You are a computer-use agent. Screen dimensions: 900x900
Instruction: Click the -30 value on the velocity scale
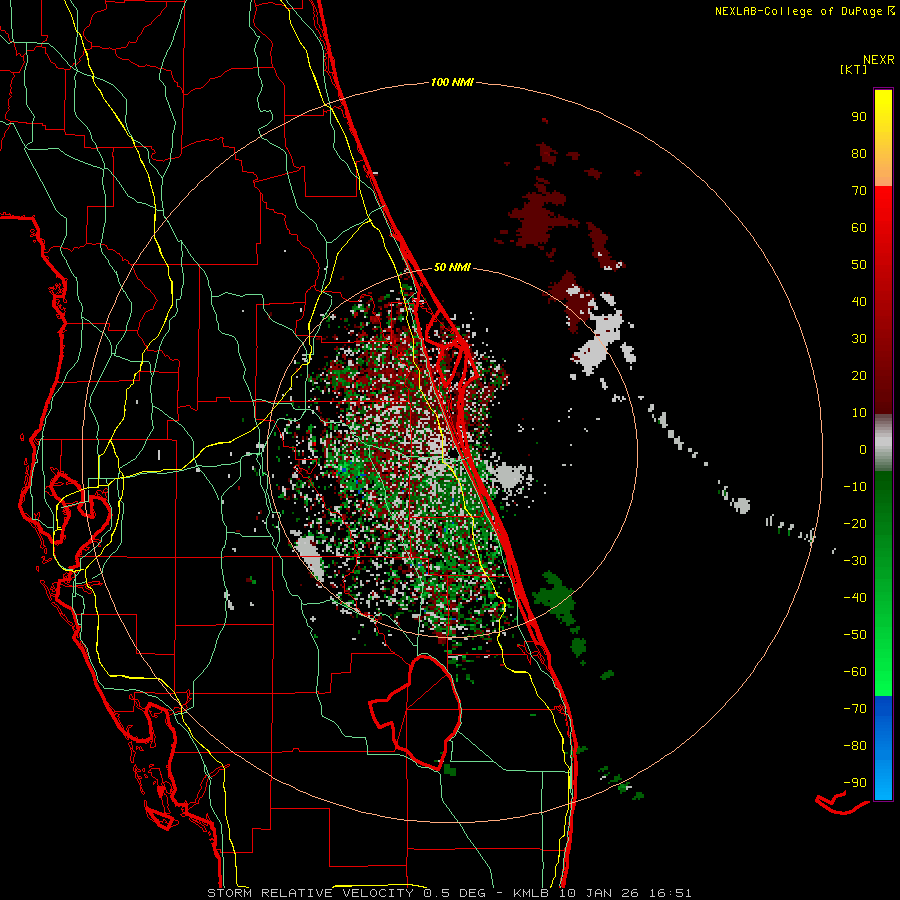(855, 561)
